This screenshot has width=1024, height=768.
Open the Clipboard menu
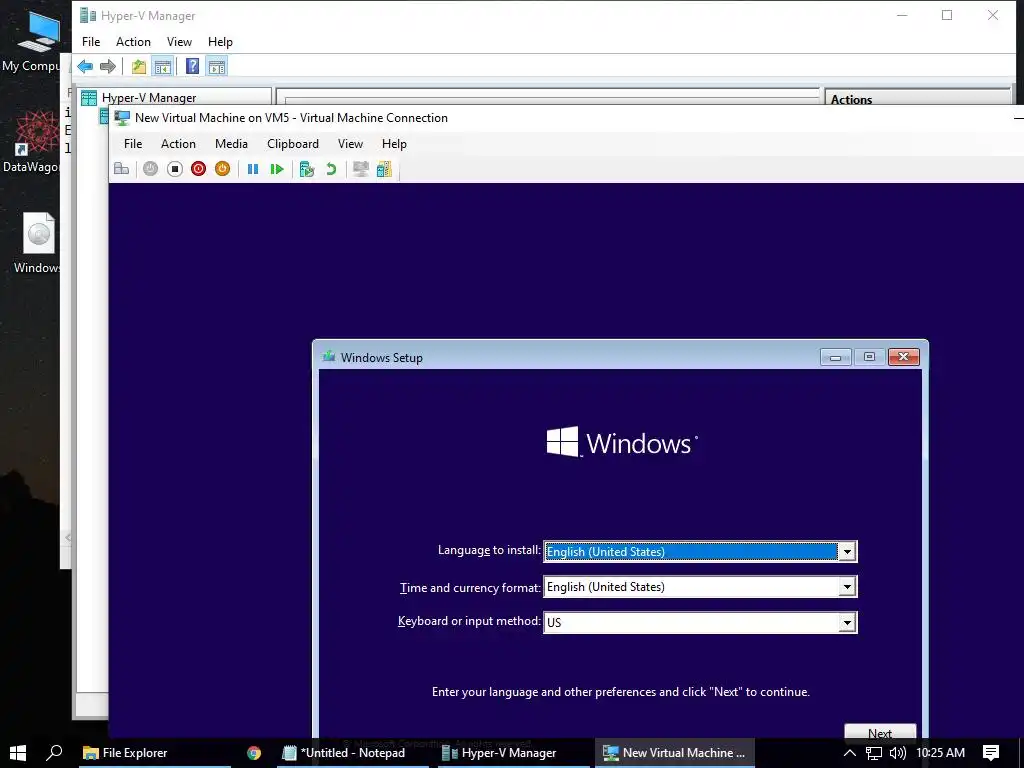pos(293,144)
